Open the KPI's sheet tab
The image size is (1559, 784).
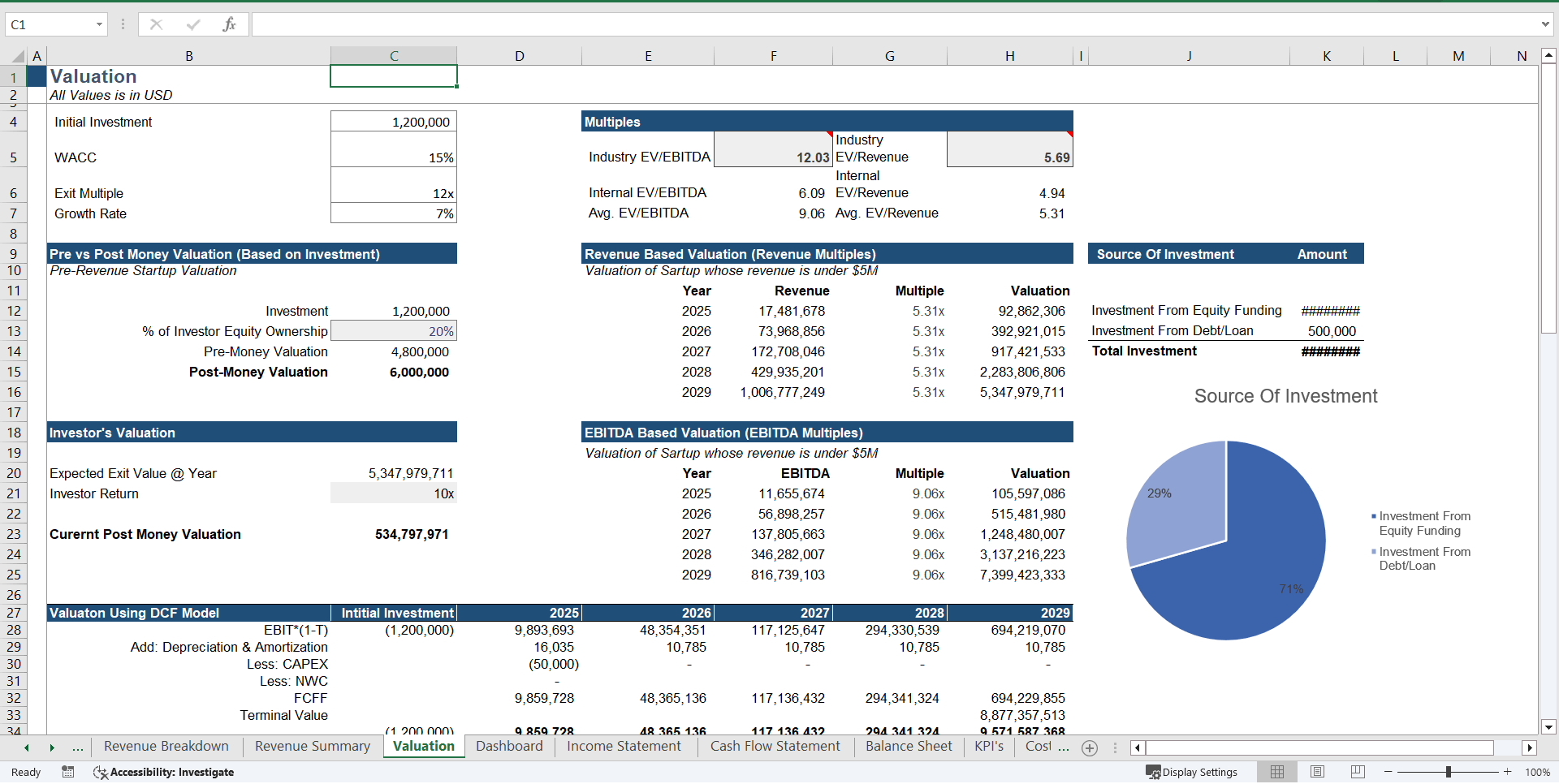click(989, 747)
